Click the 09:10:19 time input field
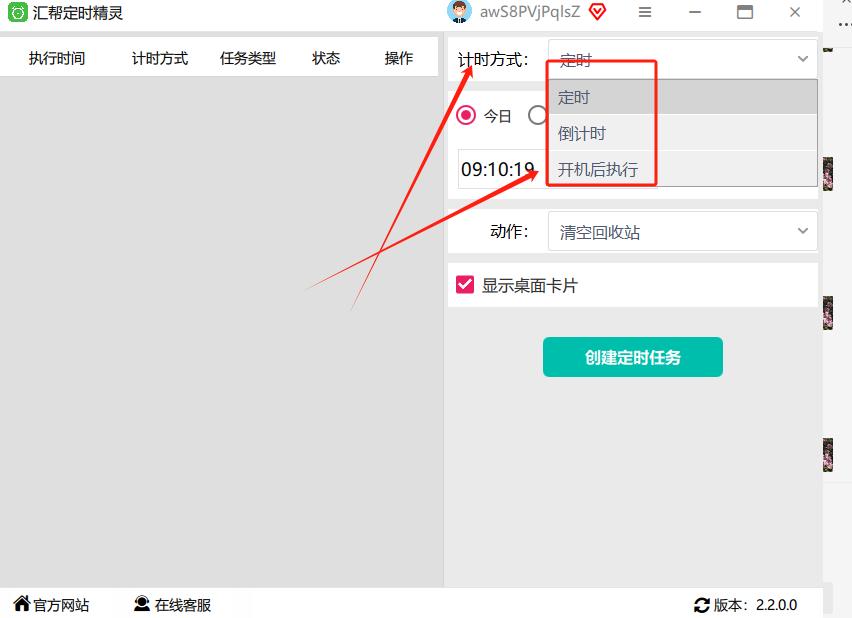 498,170
